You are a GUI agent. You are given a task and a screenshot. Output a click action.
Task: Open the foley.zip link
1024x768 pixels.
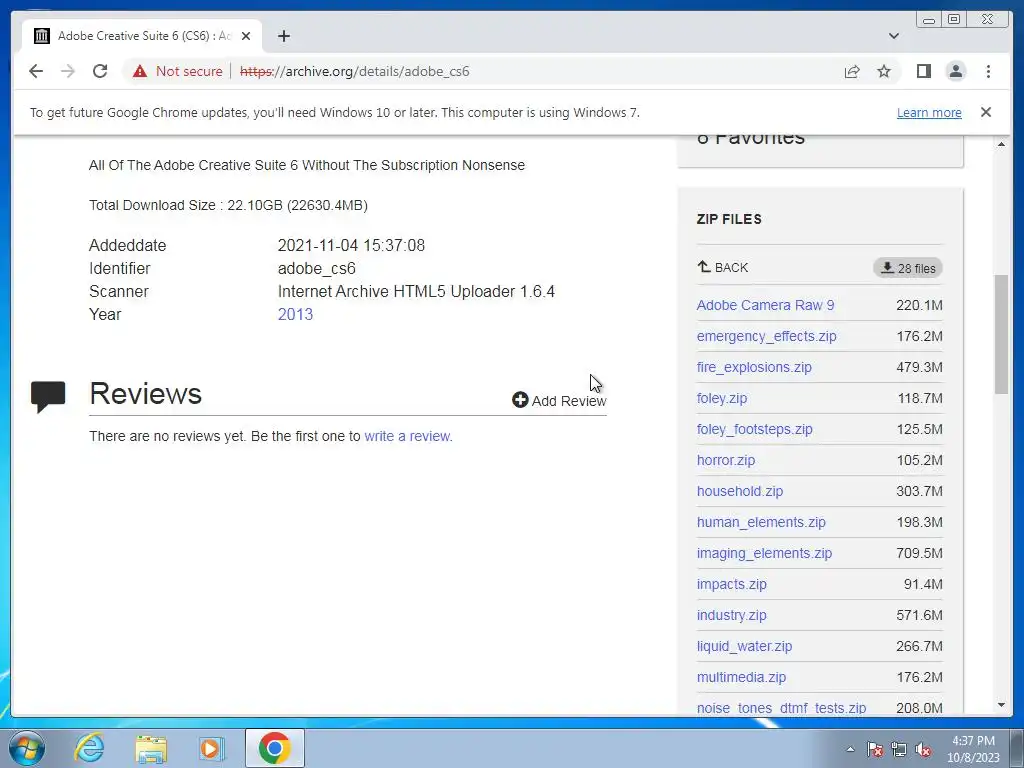(722, 398)
